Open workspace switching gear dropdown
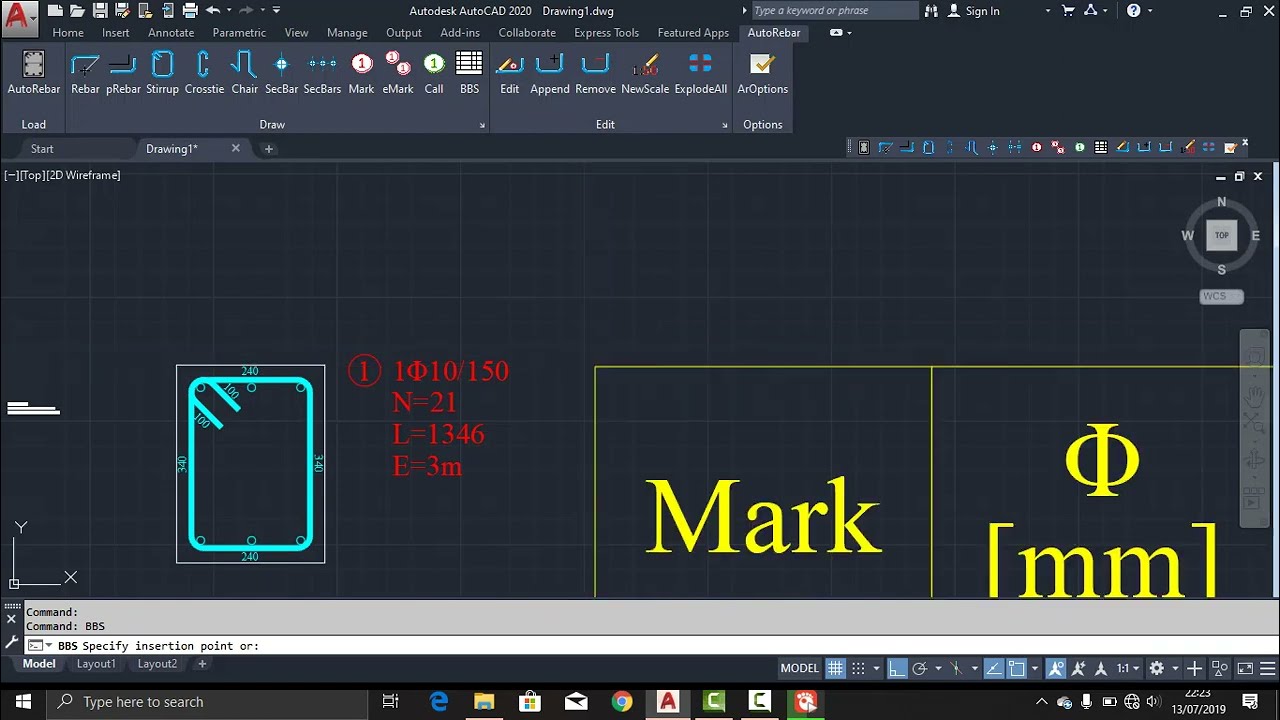The image size is (1280, 720). coord(1176,668)
